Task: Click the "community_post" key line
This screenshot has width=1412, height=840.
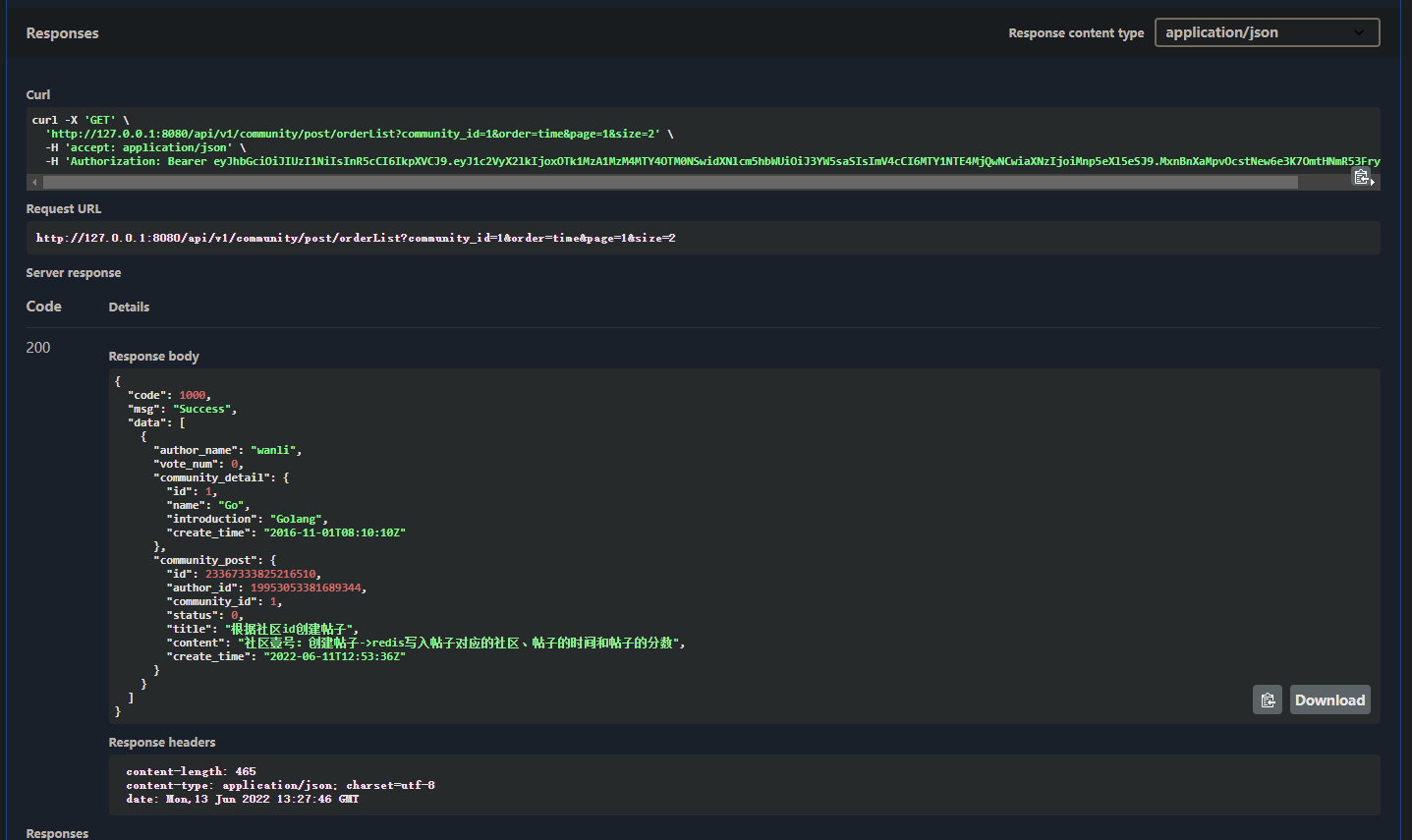Action: (215, 560)
